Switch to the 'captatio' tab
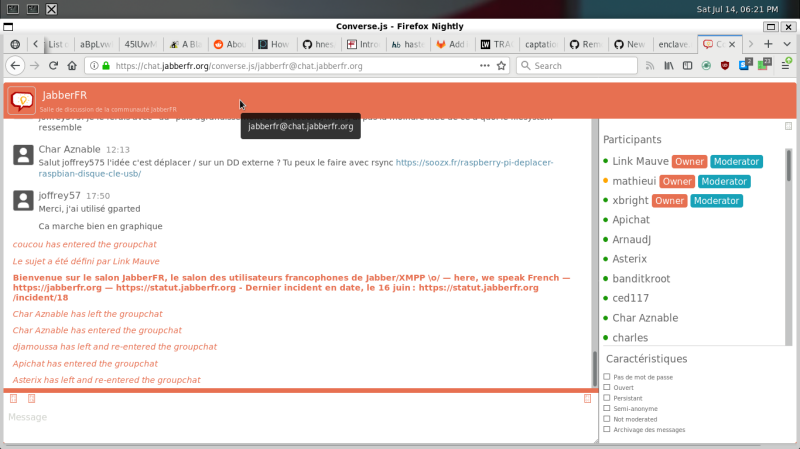Viewport: 800px width, 449px height. [541, 44]
